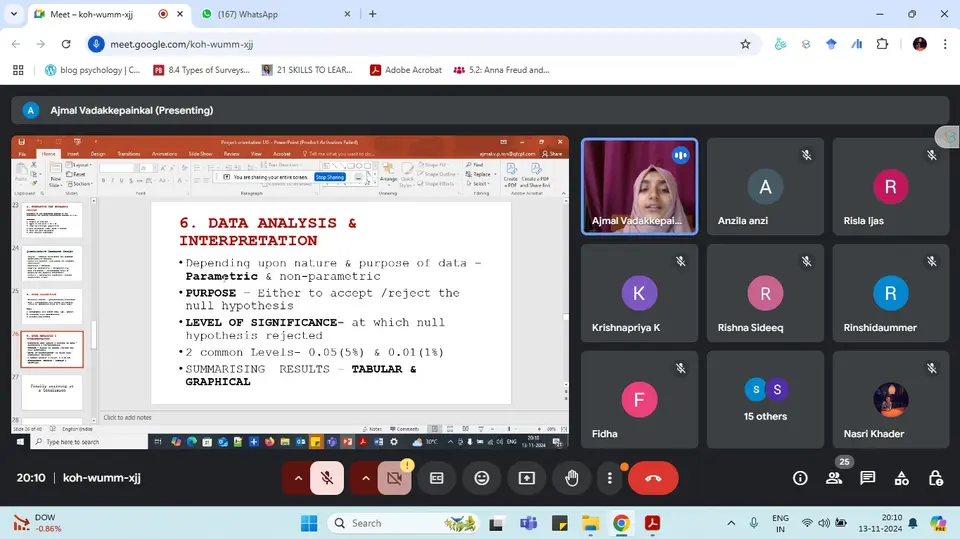Bookmark this page with the star

coord(745,44)
